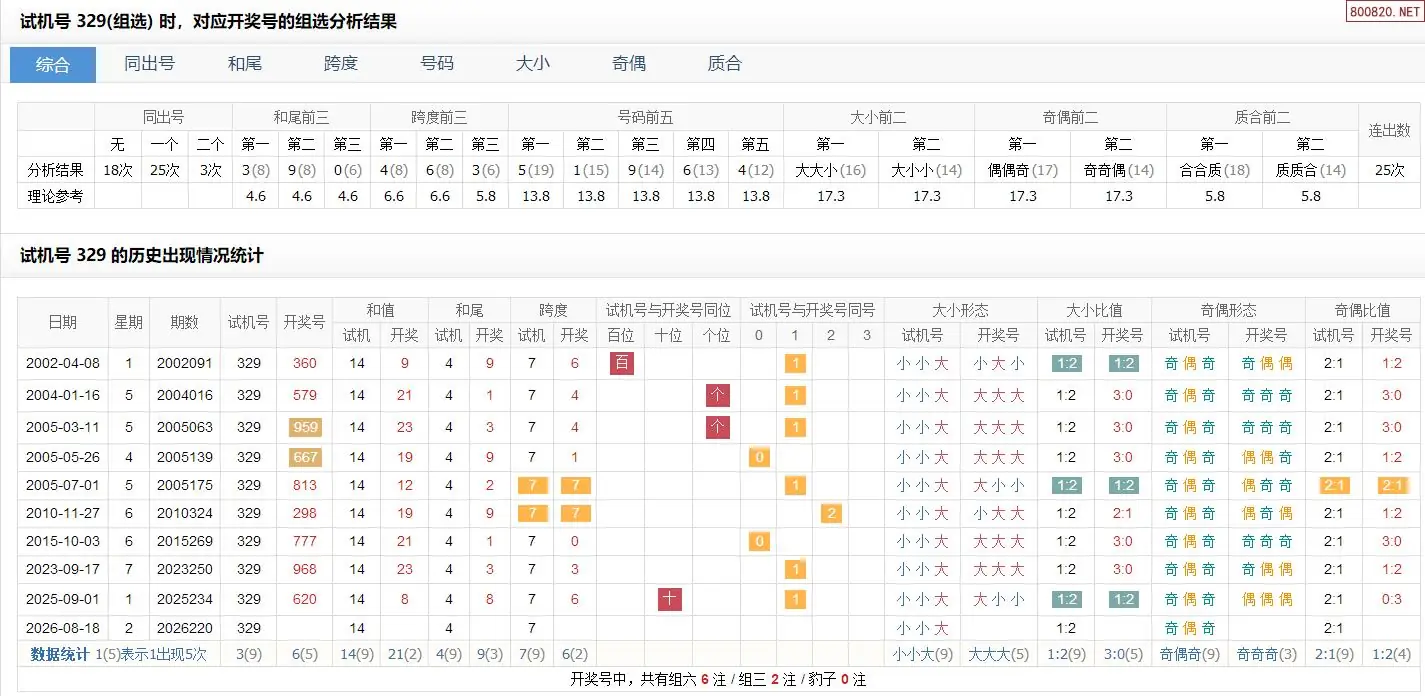Click draw number 777
The image size is (1425, 696).
305,541
